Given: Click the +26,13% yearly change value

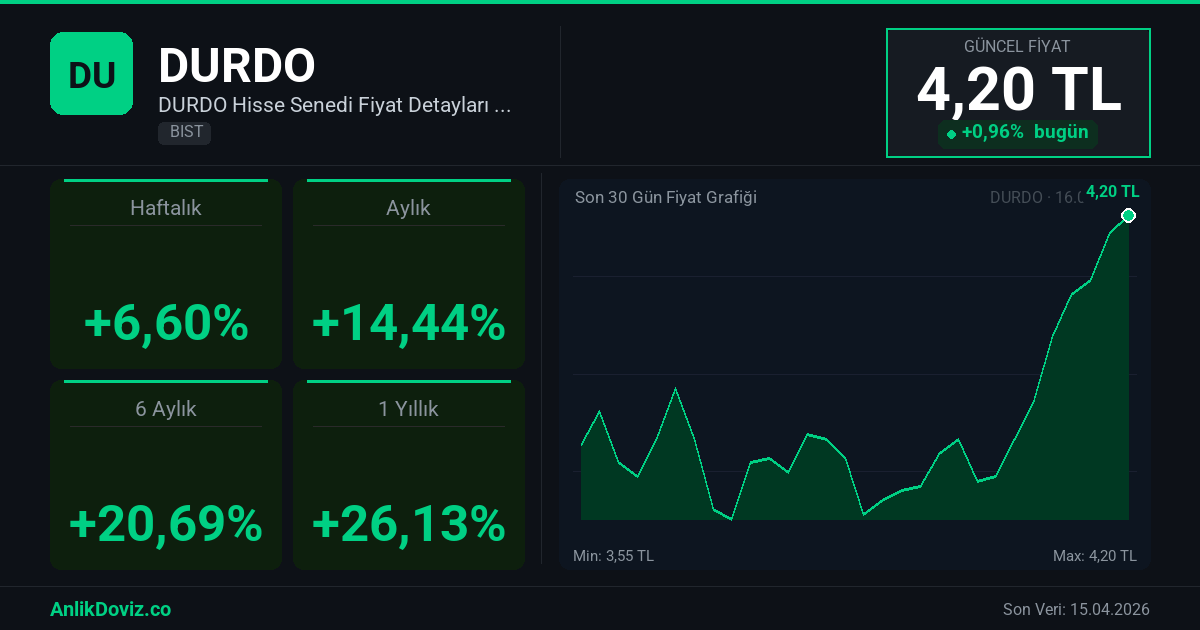Looking at the screenshot, I should (408, 523).
